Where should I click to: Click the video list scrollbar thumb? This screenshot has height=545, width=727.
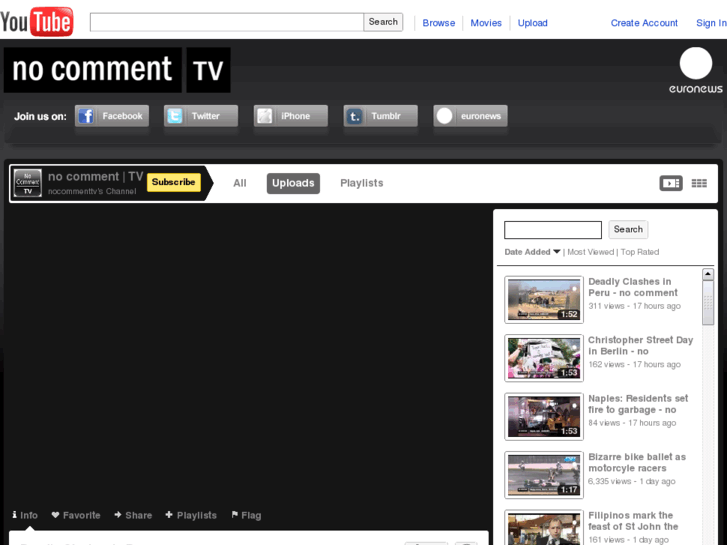pos(708,303)
